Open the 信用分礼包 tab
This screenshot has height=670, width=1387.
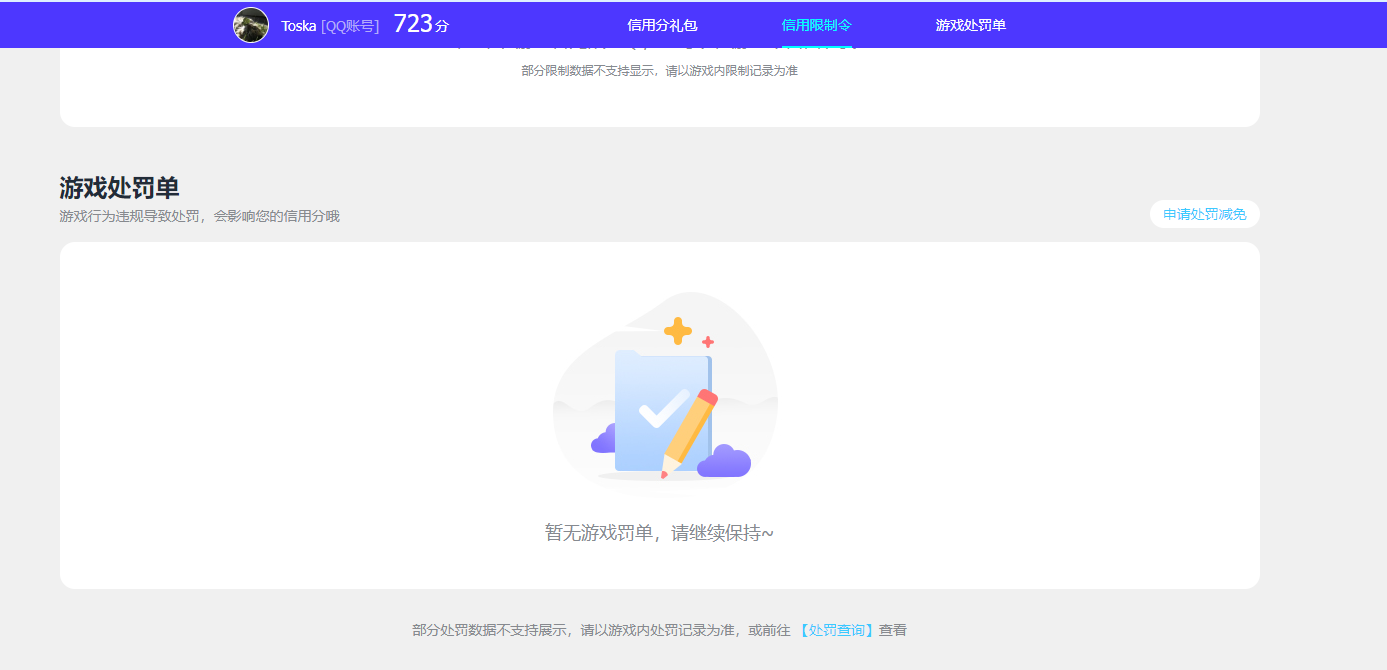coord(662,25)
